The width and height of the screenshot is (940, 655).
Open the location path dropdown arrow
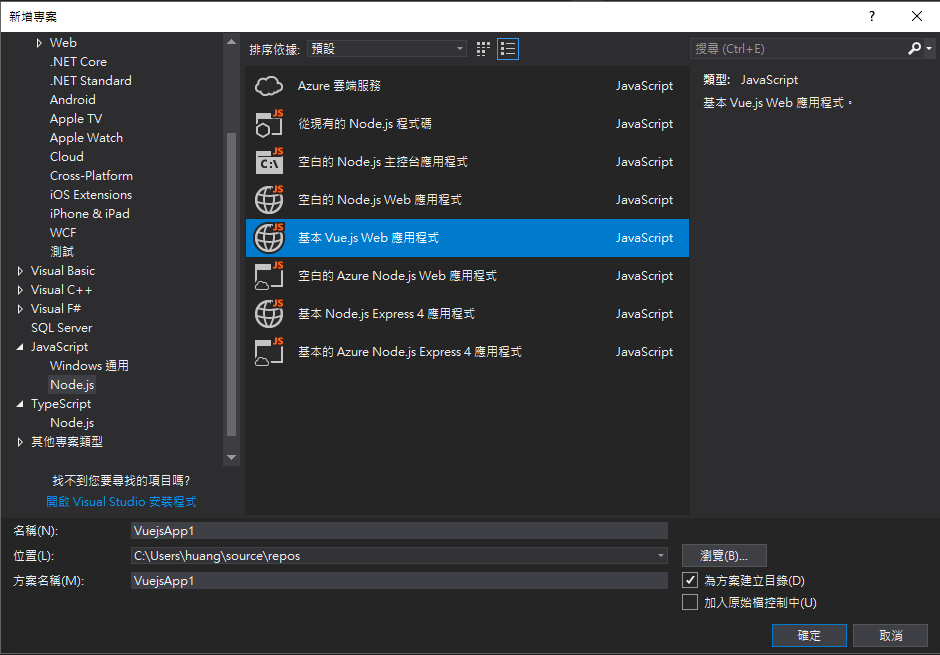(661, 556)
